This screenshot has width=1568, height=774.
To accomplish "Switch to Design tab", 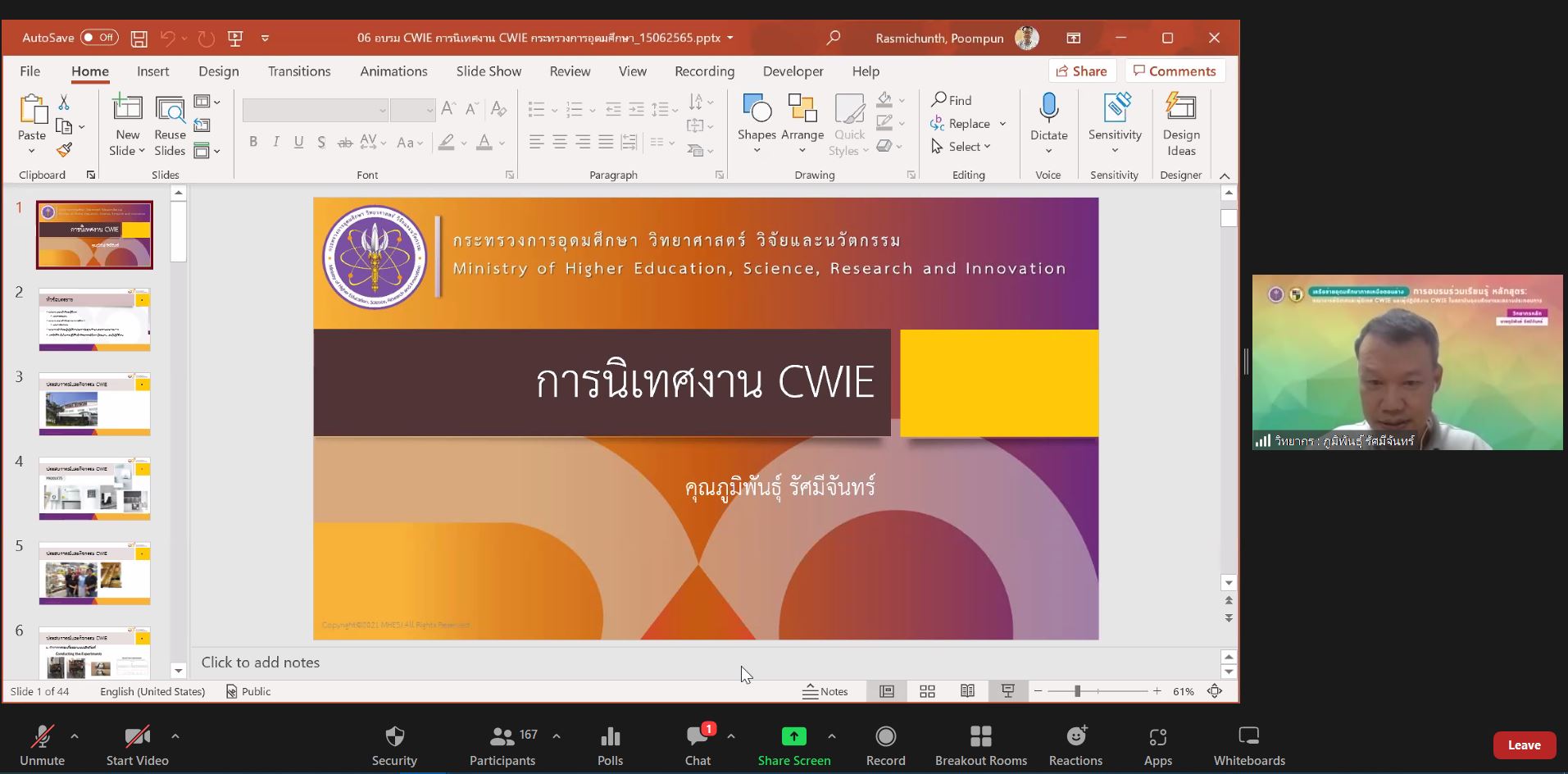I will click(219, 71).
